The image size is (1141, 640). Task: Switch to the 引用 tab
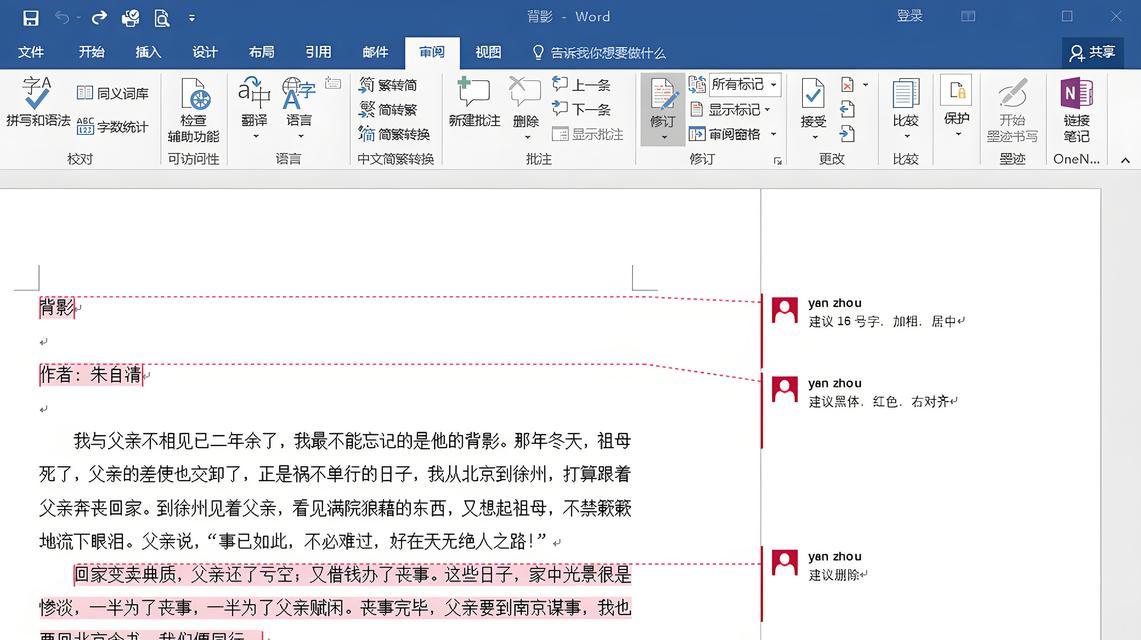click(x=318, y=52)
